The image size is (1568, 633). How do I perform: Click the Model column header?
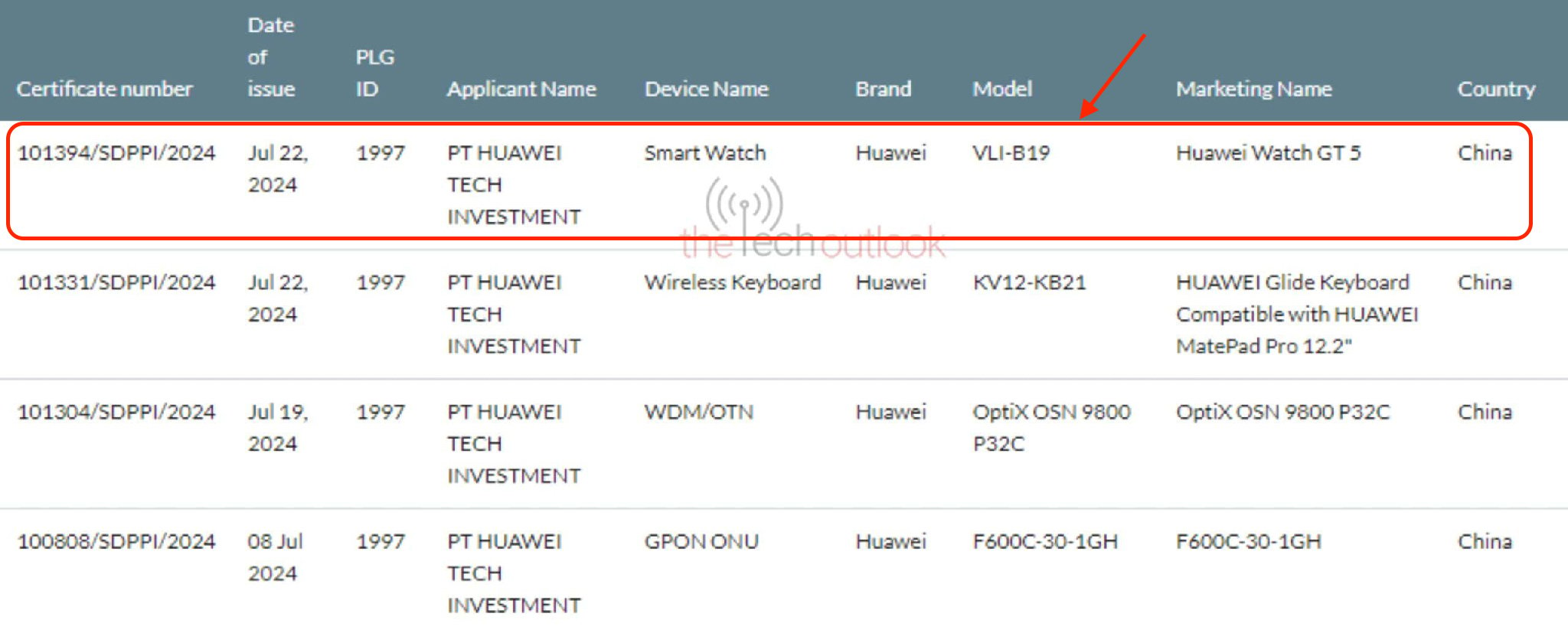(x=1002, y=89)
